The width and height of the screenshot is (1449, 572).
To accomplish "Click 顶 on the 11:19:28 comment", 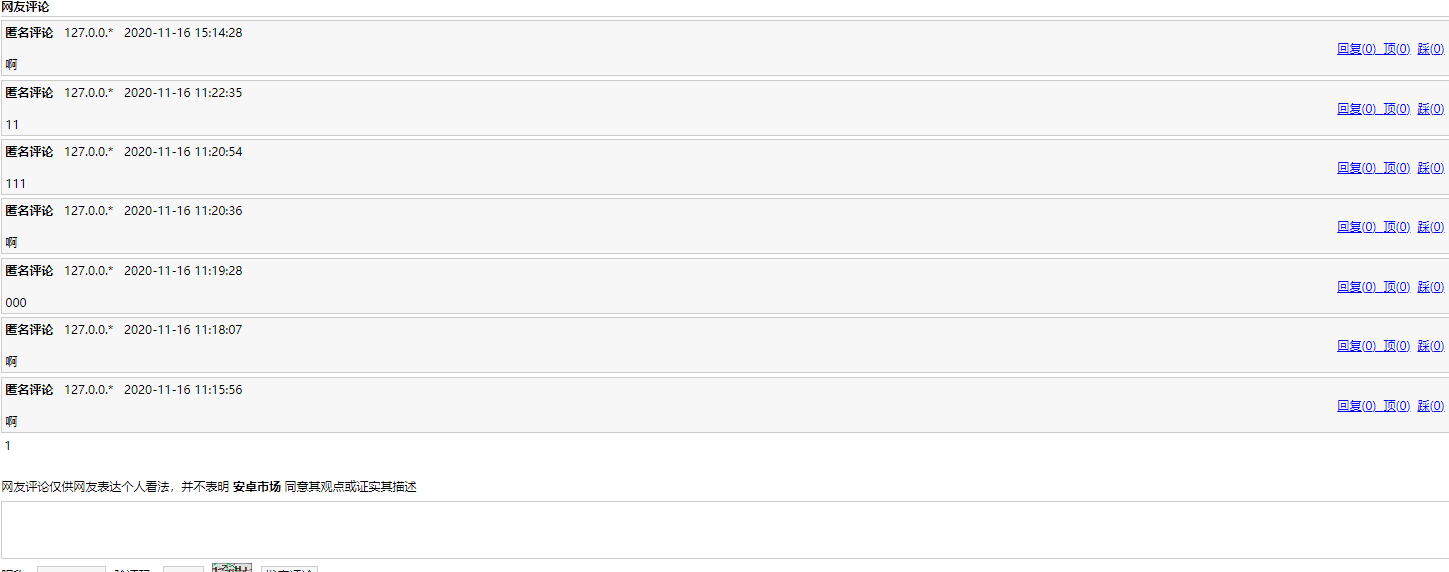I will coord(1396,287).
